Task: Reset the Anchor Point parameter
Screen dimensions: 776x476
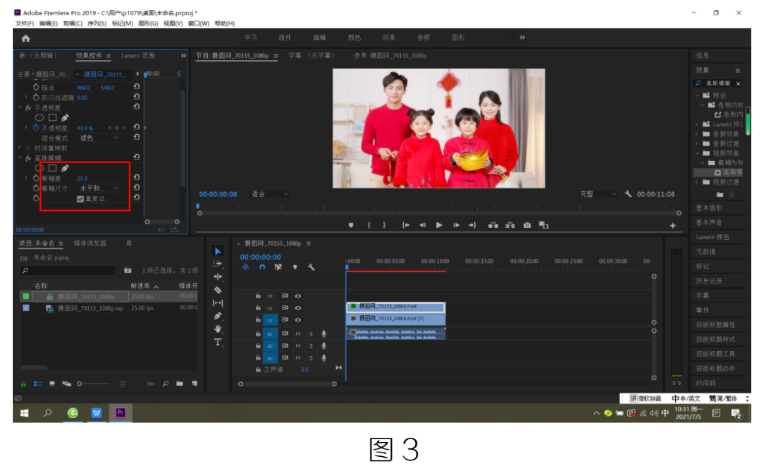Action: [137, 87]
